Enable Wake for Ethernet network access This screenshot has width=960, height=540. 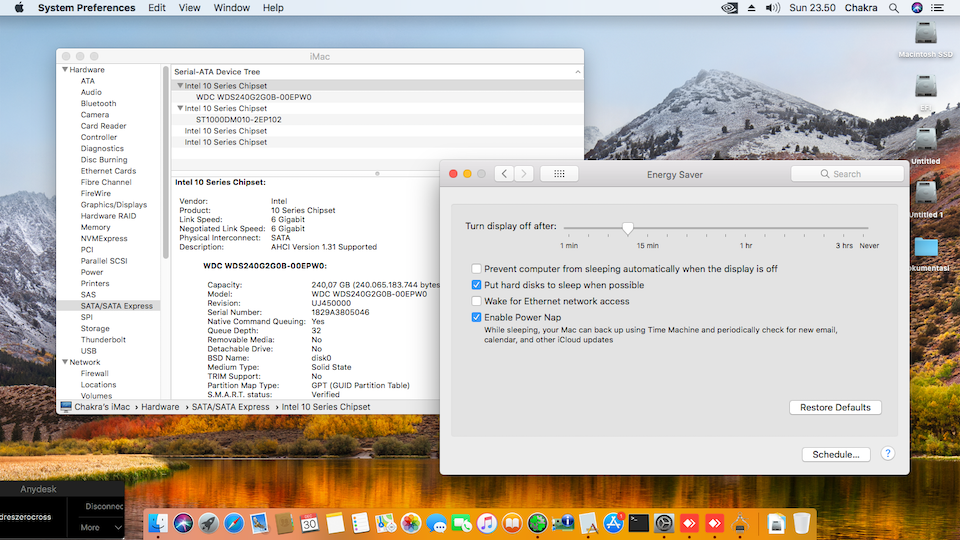click(x=477, y=301)
